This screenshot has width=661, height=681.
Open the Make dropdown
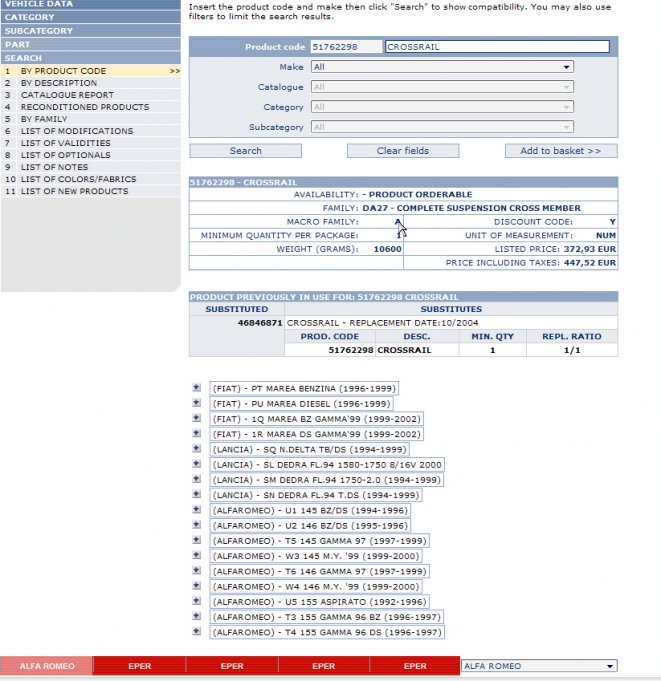pos(441,67)
